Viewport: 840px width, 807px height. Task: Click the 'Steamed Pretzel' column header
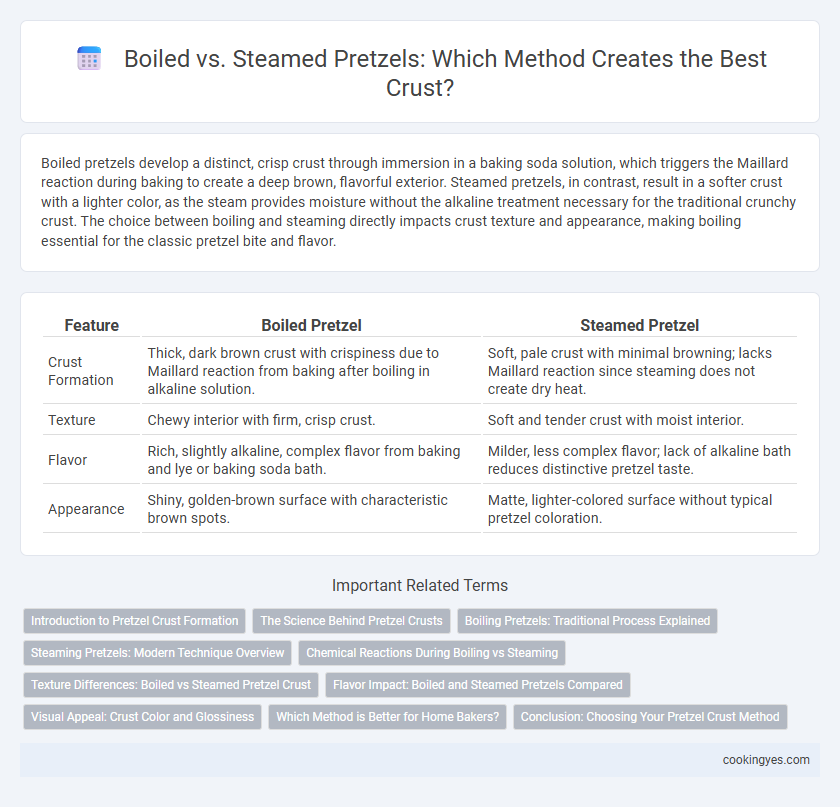(x=640, y=325)
